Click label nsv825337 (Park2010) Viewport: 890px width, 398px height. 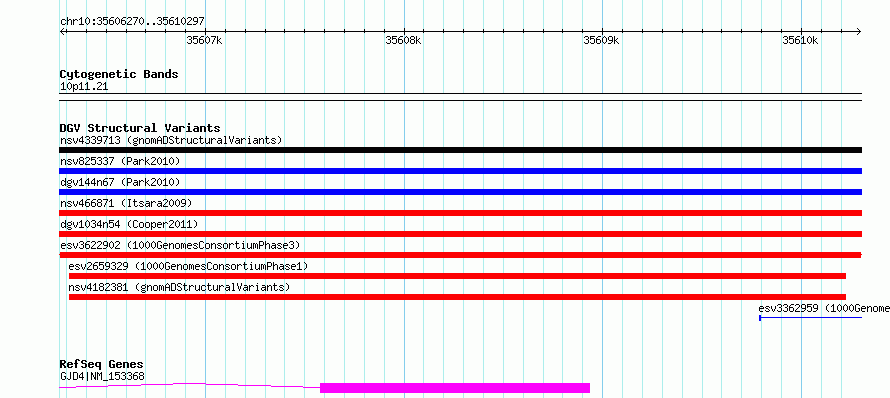(120, 161)
